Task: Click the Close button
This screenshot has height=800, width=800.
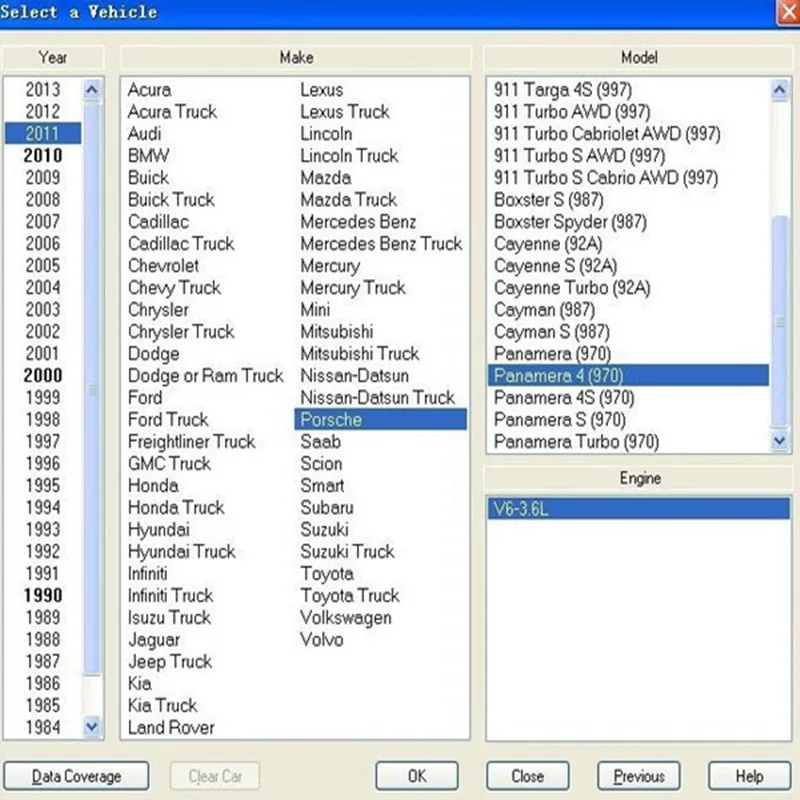Action: [527, 775]
